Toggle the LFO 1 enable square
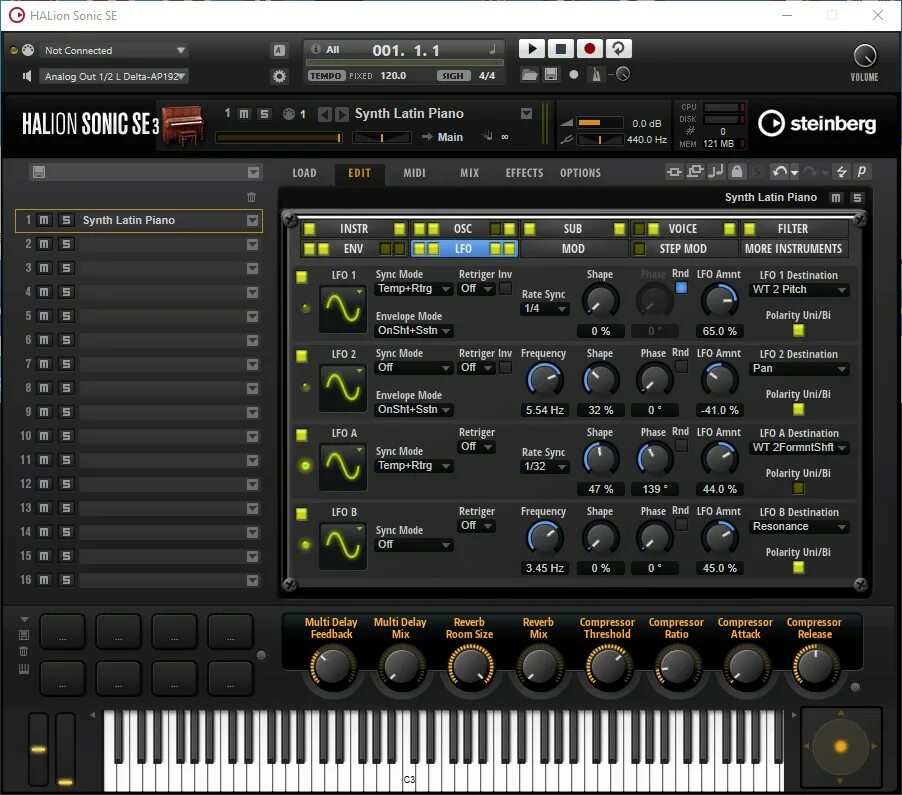This screenshot has width=902, height=795. pos(301,277)
